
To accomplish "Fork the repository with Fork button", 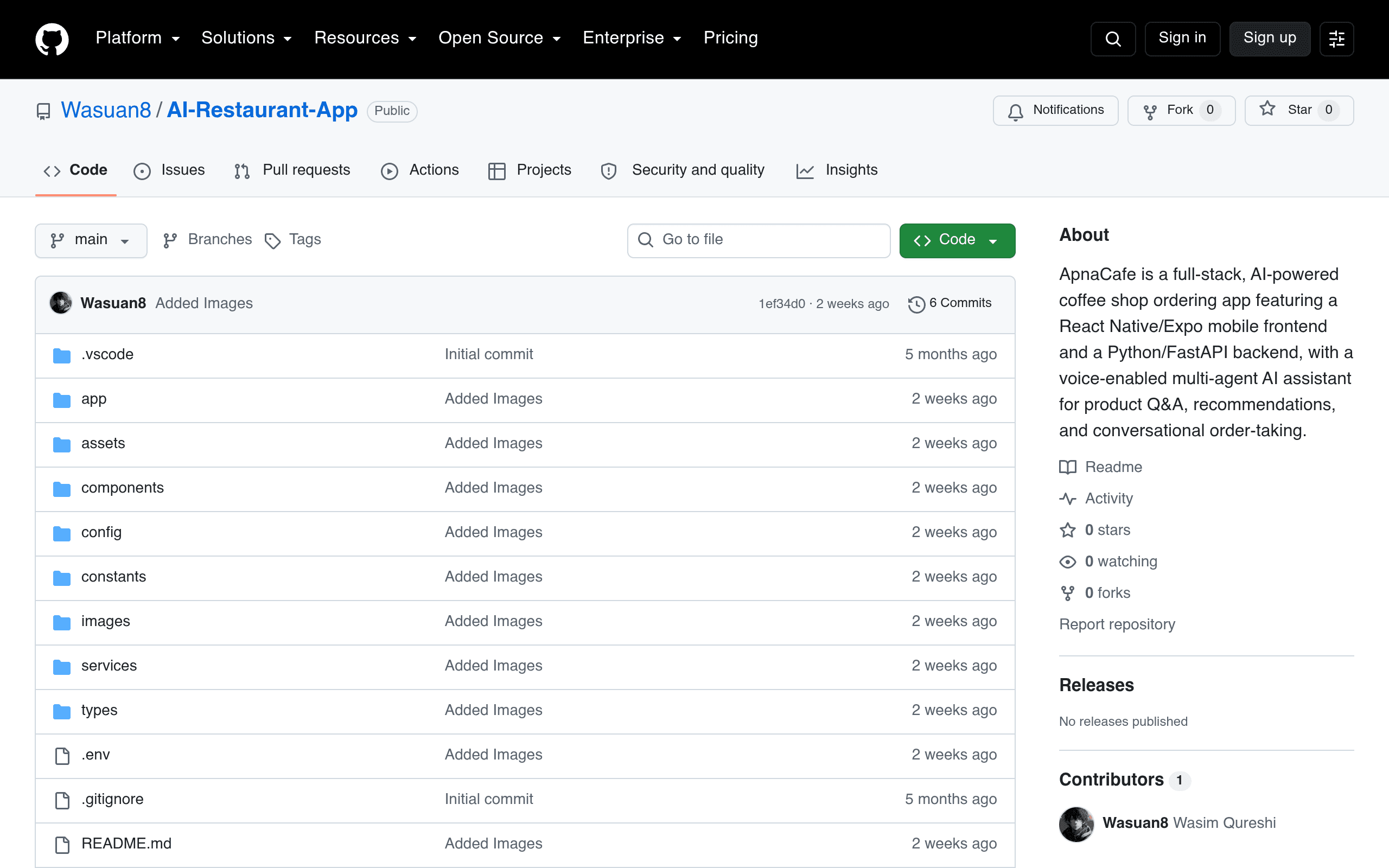I will (x=1181, y=110).
